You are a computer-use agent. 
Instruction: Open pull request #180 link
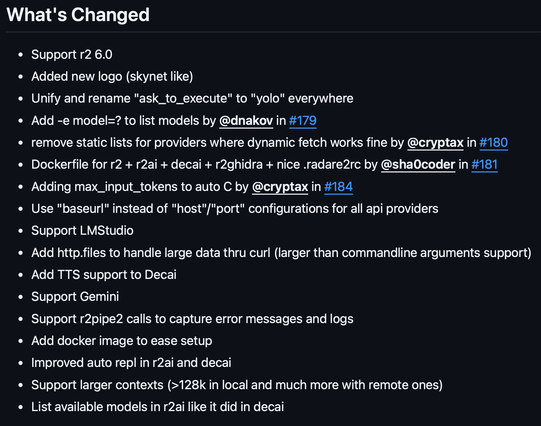point(493,143)
